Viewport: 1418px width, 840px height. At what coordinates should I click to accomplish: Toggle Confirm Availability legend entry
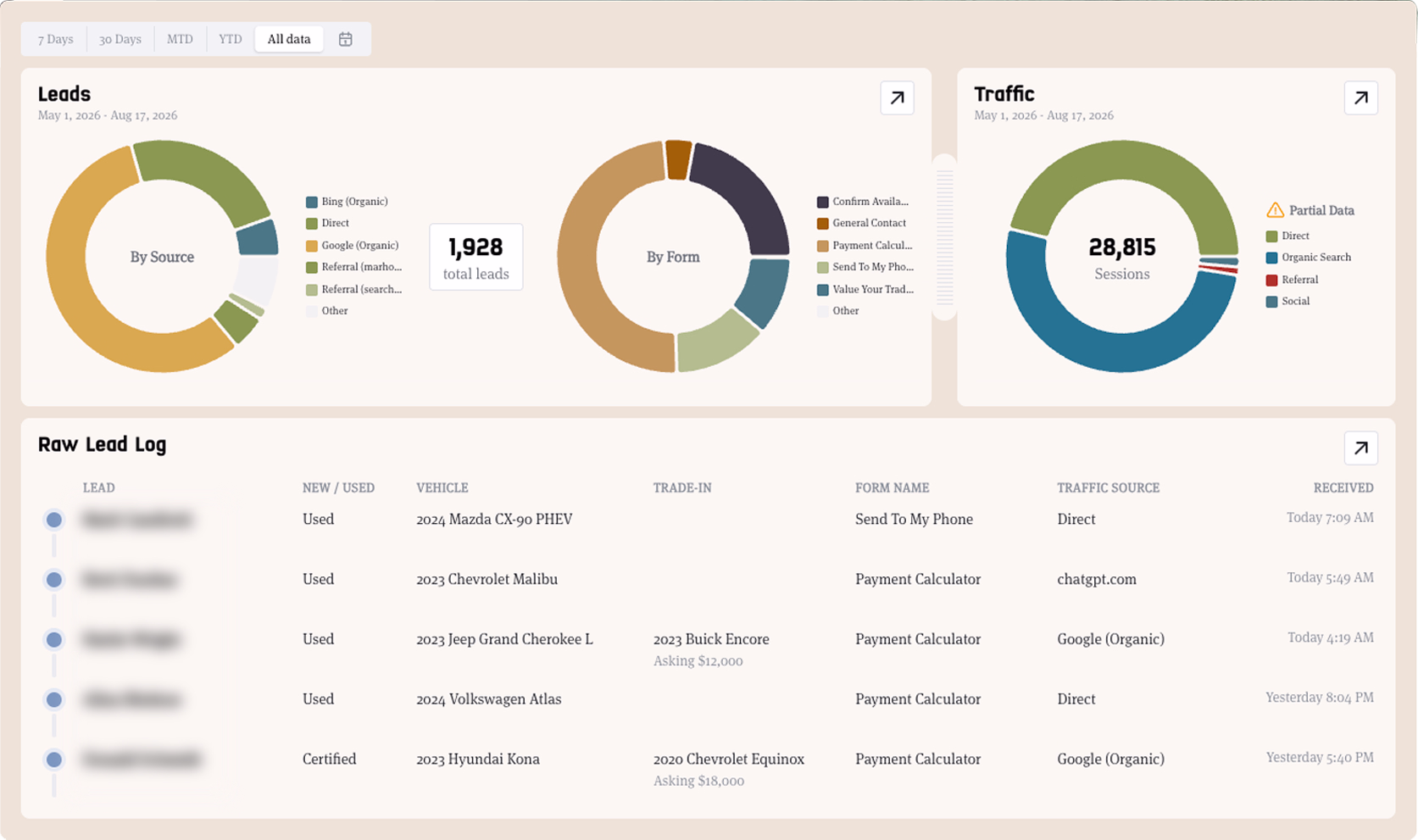pyautogui.click(x=863, y=202)
